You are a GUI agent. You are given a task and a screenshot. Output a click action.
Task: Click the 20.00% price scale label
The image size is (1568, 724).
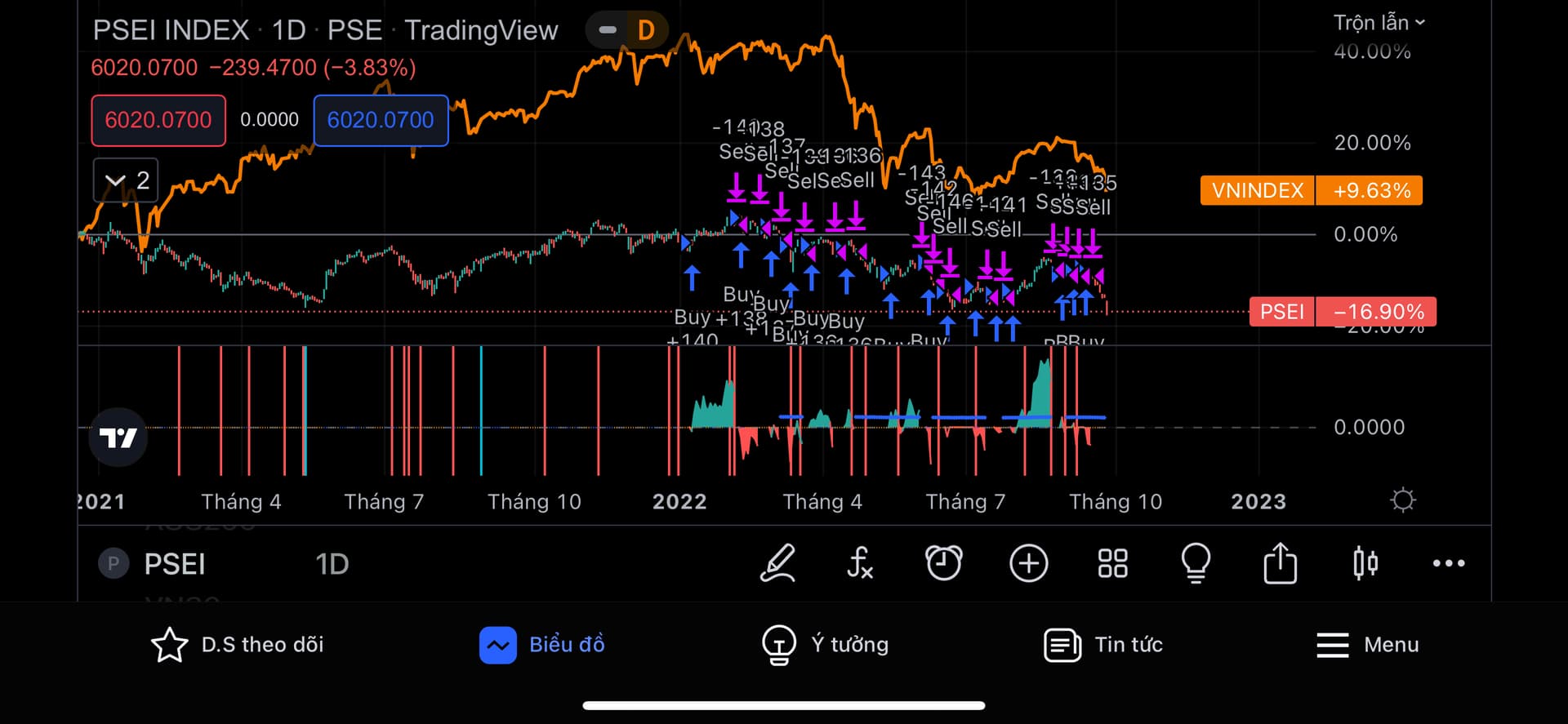(1372, 143)
